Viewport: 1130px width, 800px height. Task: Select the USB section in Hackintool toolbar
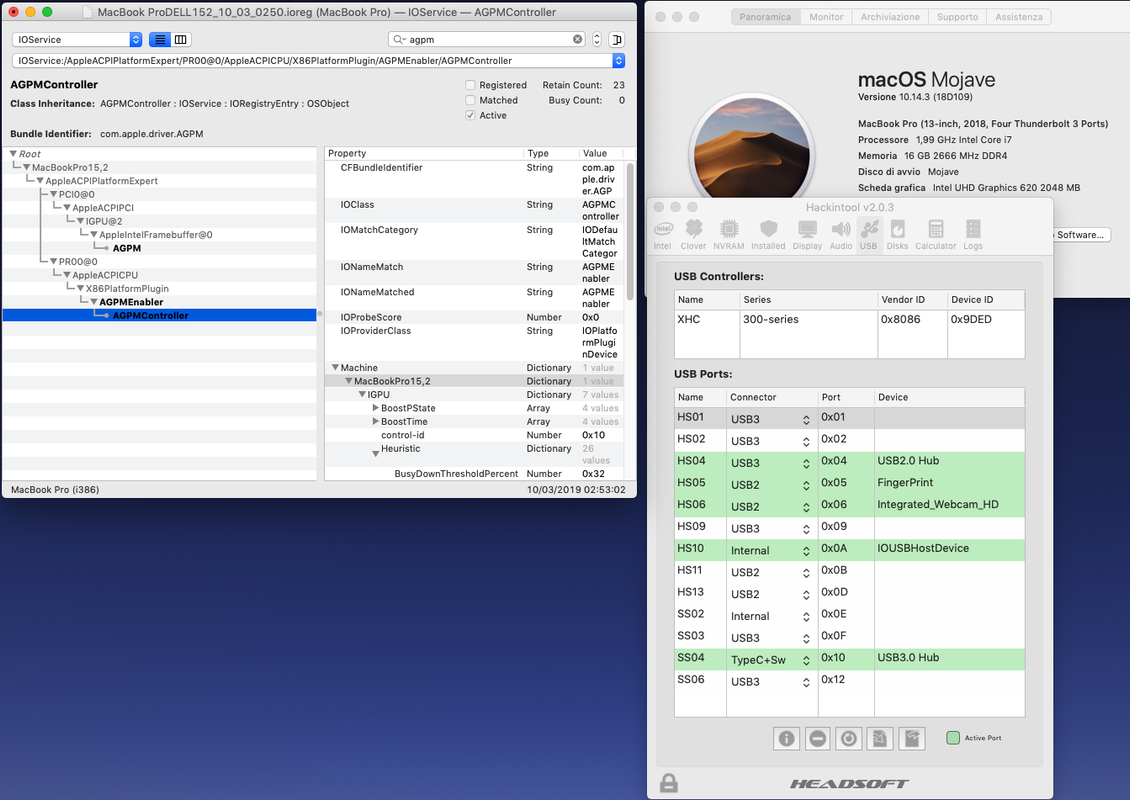[x=868, y=235]
